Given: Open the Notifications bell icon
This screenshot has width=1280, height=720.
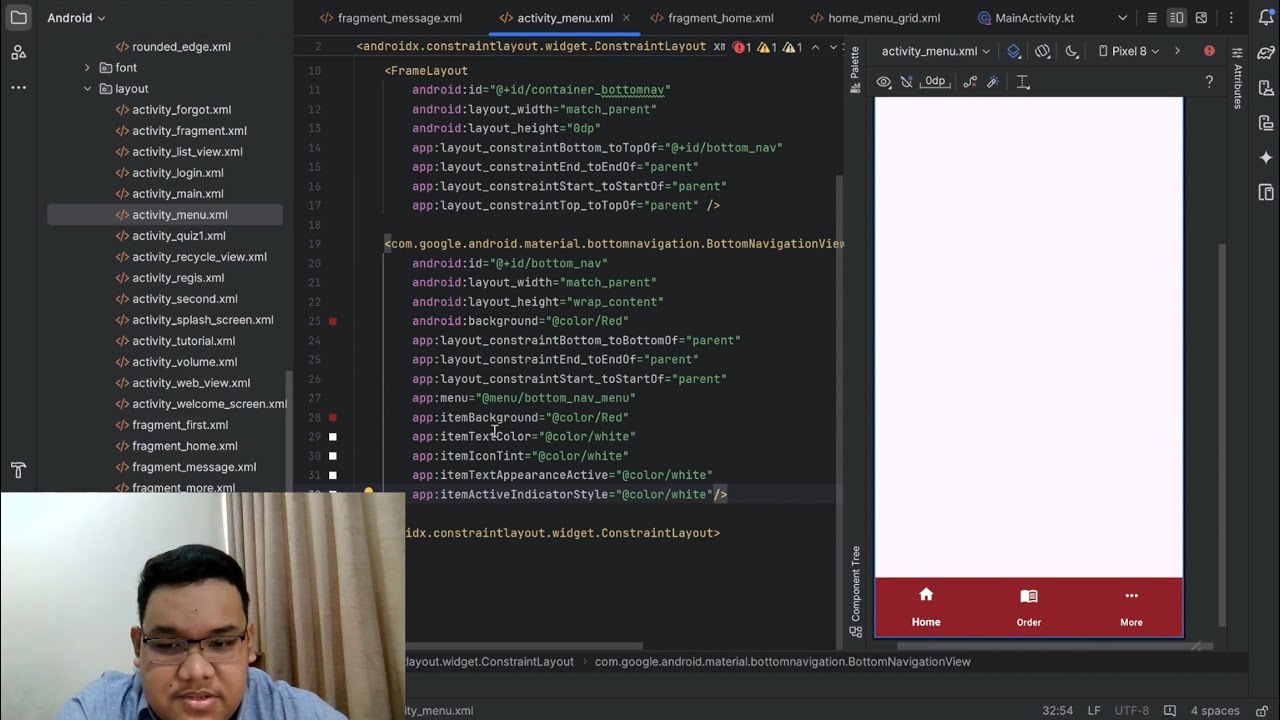Looking at the screenshot, I should [1266, 18].
